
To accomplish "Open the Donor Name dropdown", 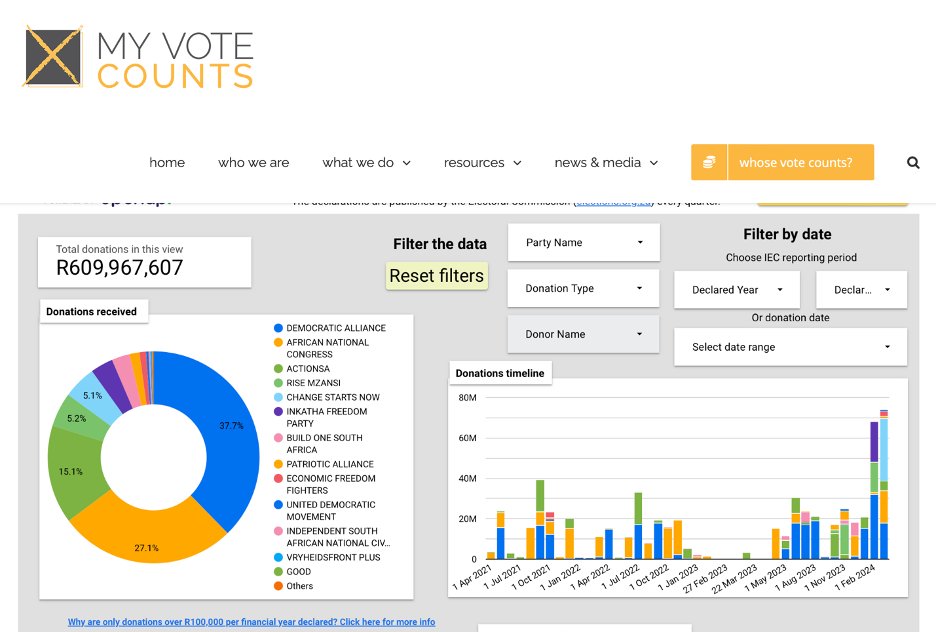I will [x=584, y=334].
